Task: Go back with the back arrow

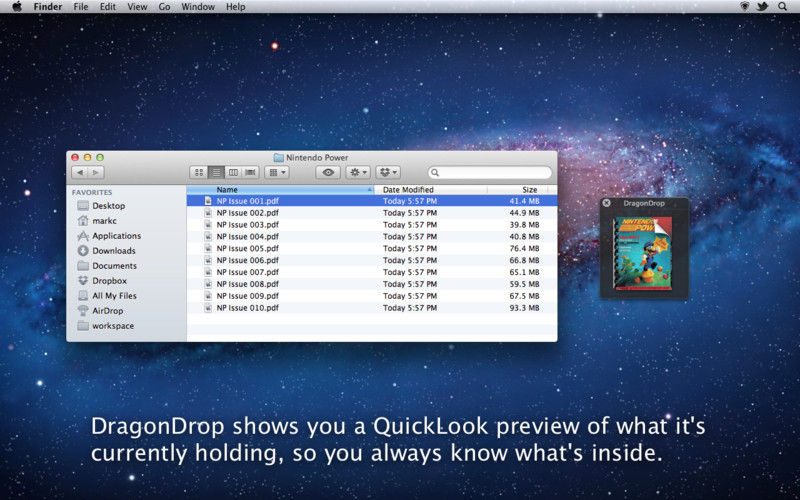Action: coord(79,173)
